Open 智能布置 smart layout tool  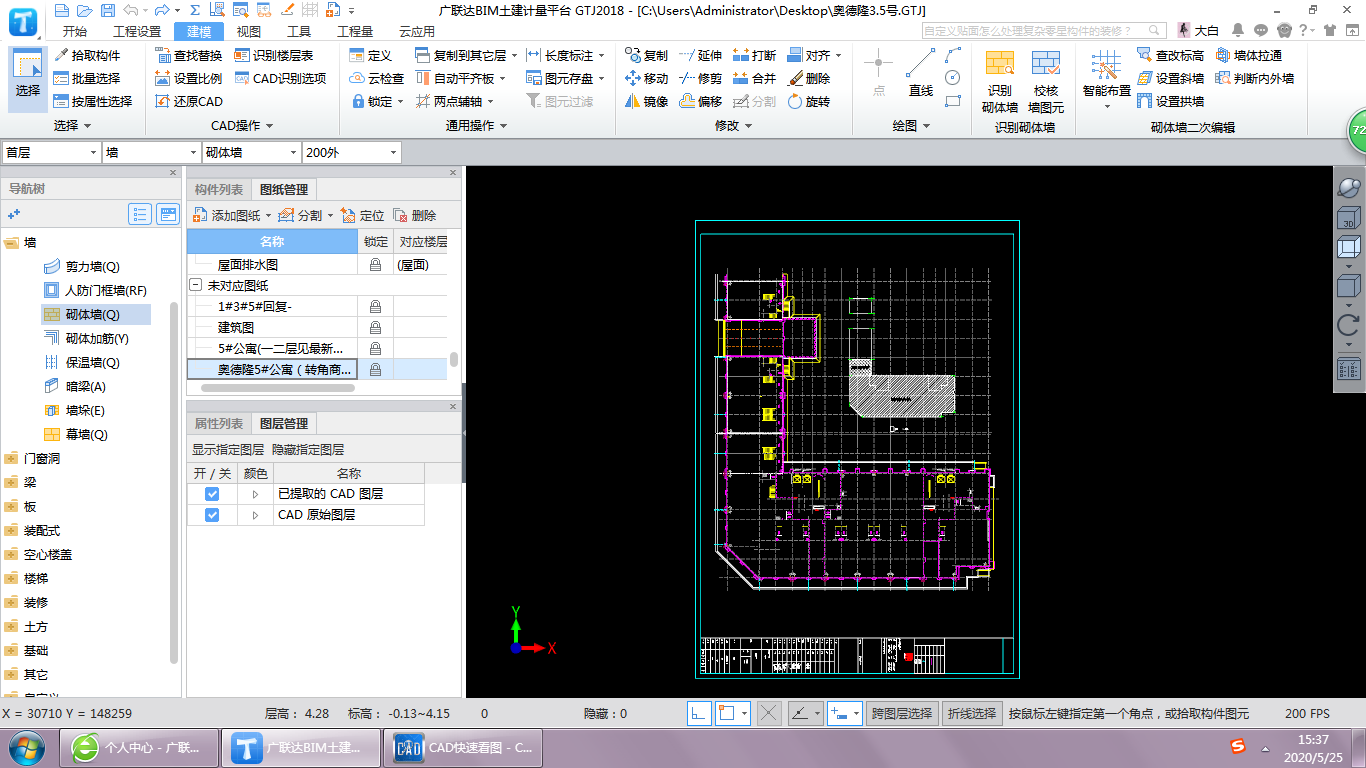pos(1106,80)
